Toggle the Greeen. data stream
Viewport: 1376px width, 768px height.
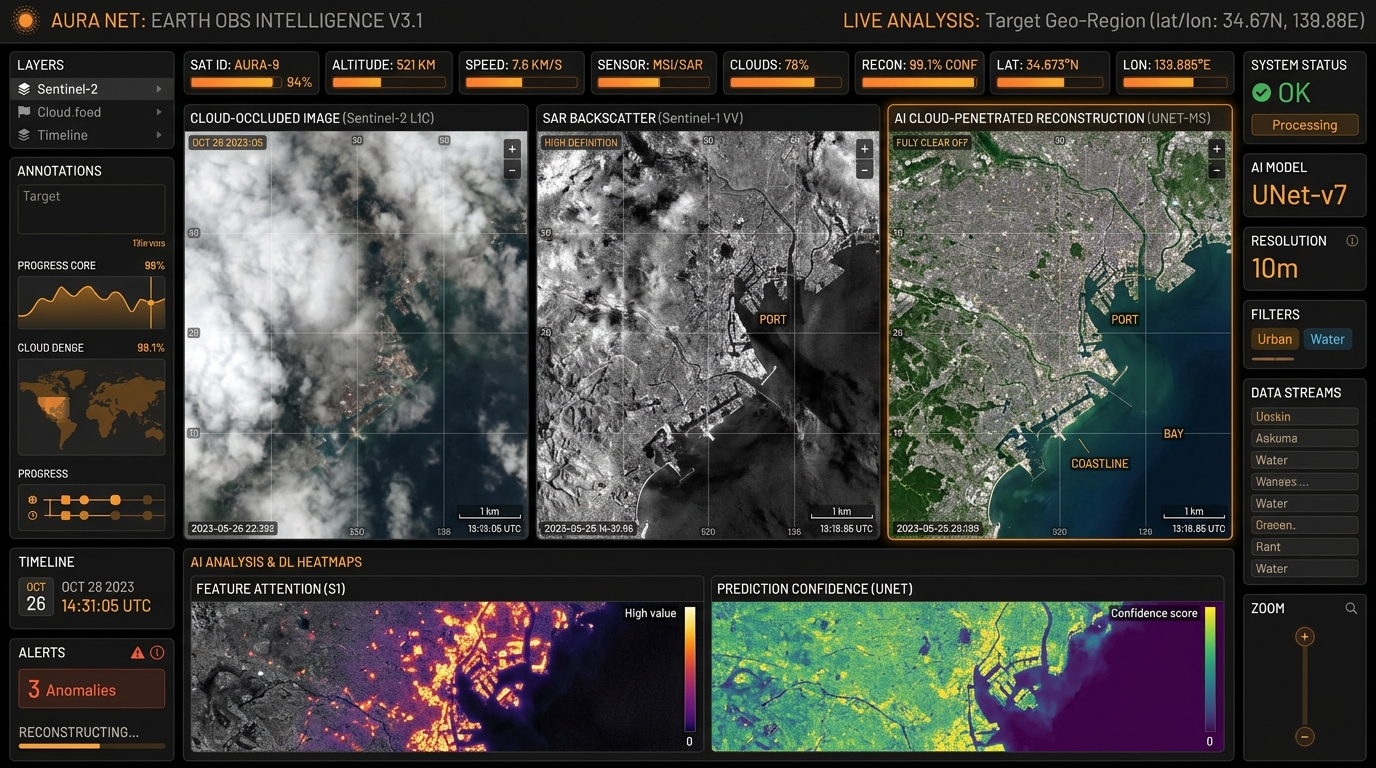pos(1304,525)
